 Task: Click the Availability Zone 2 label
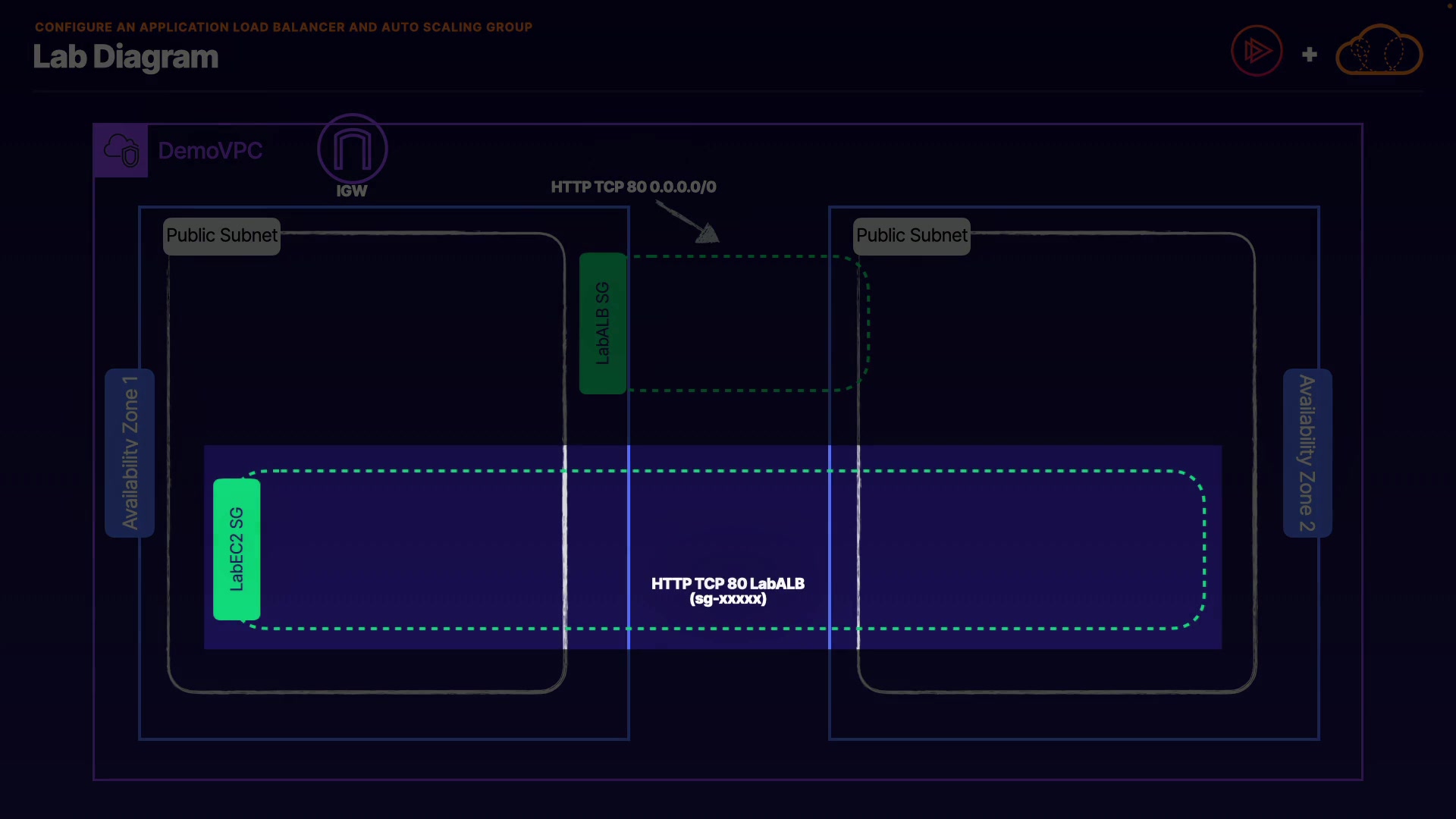[x=1307, y=453]
